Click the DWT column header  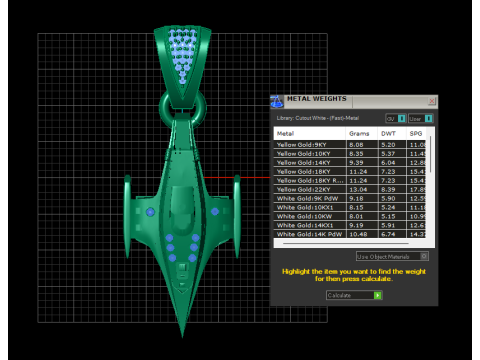pos(392,133)
